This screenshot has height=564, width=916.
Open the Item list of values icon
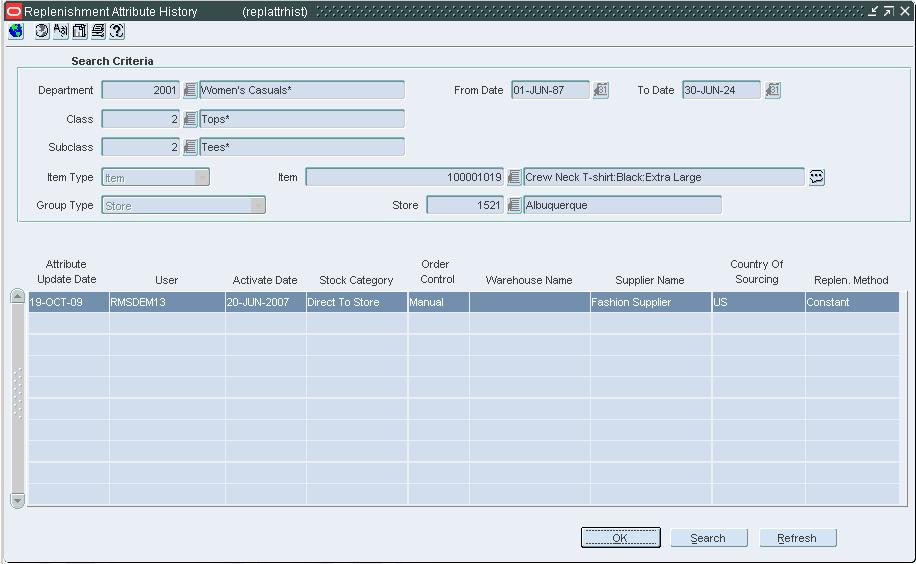(x=514, y=177)
